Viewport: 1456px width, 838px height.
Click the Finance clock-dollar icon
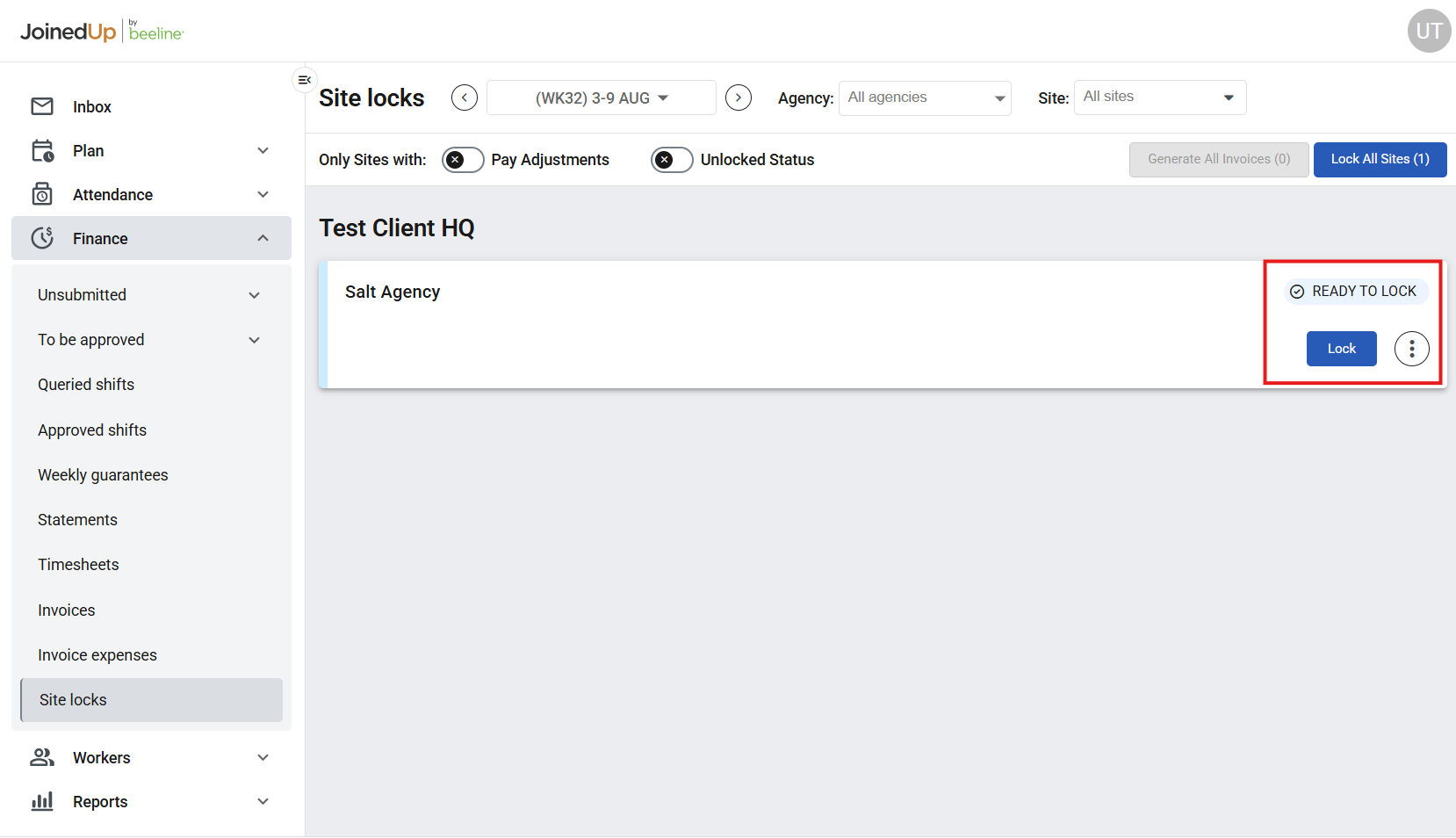pos(42,238)
